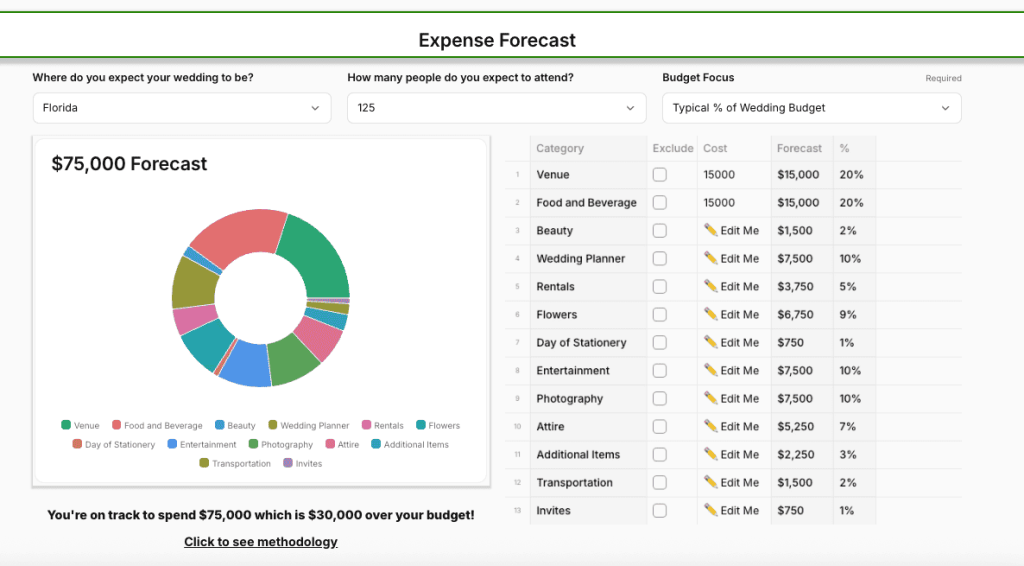Click the pencil icon in Rentals row
Image resolution: width=1024 pixels, height=566 pixels.
(711, 286)
